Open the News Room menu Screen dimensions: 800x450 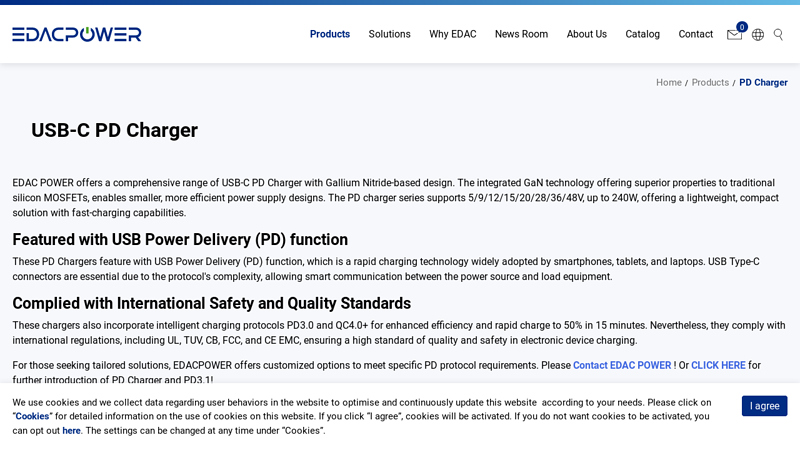[521, 34]
